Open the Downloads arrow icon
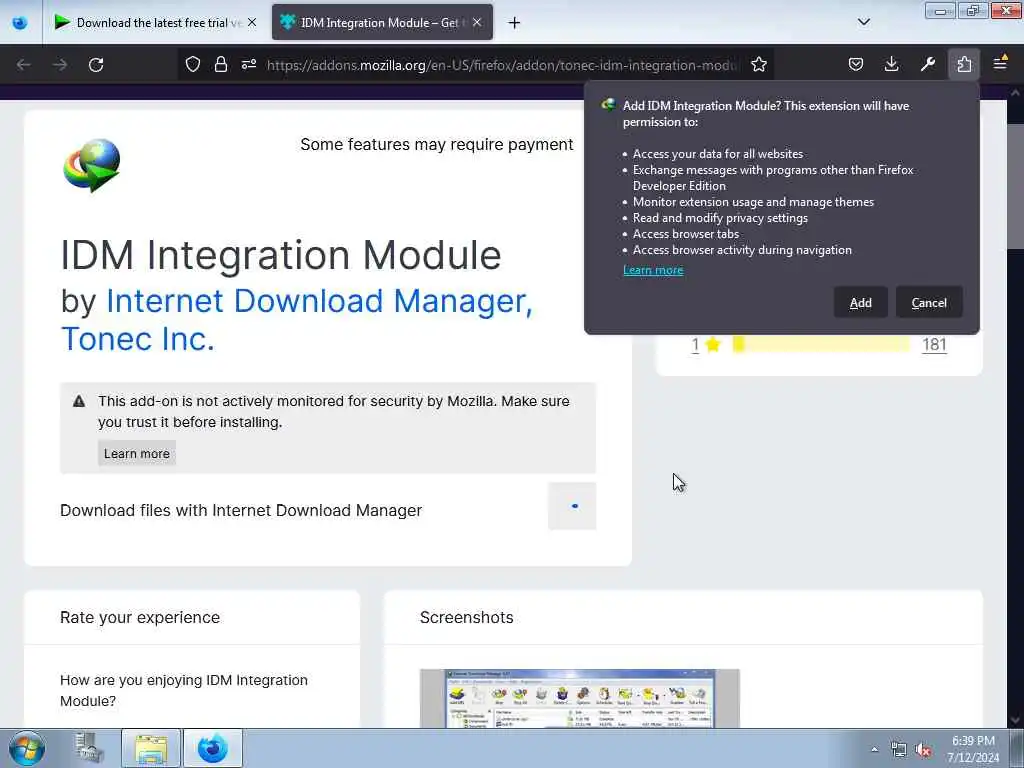Viewport: 1024px width, 768px height. click(891, 64)
